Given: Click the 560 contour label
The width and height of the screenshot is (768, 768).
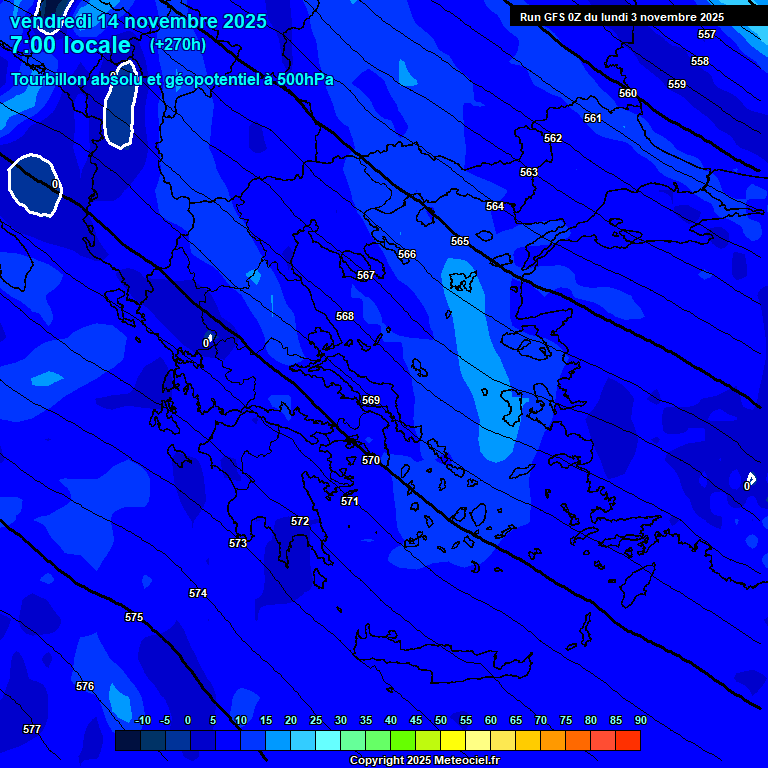Looking at the screenshot, I should (x=628, y=94).
